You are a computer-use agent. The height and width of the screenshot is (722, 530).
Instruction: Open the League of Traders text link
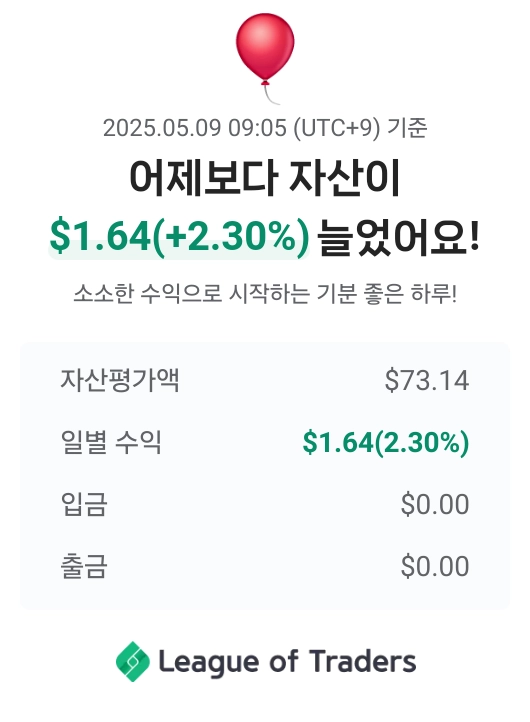[x=287, y=662]
